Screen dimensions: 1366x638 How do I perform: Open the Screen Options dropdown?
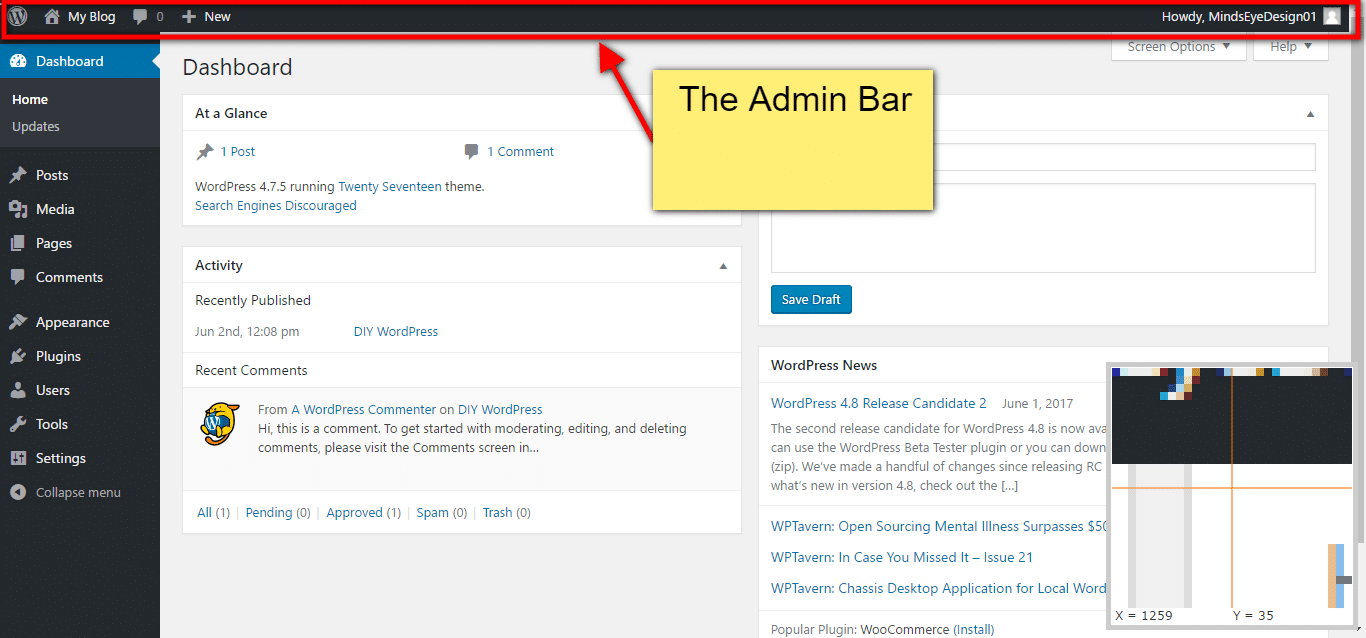(1179, 47)
